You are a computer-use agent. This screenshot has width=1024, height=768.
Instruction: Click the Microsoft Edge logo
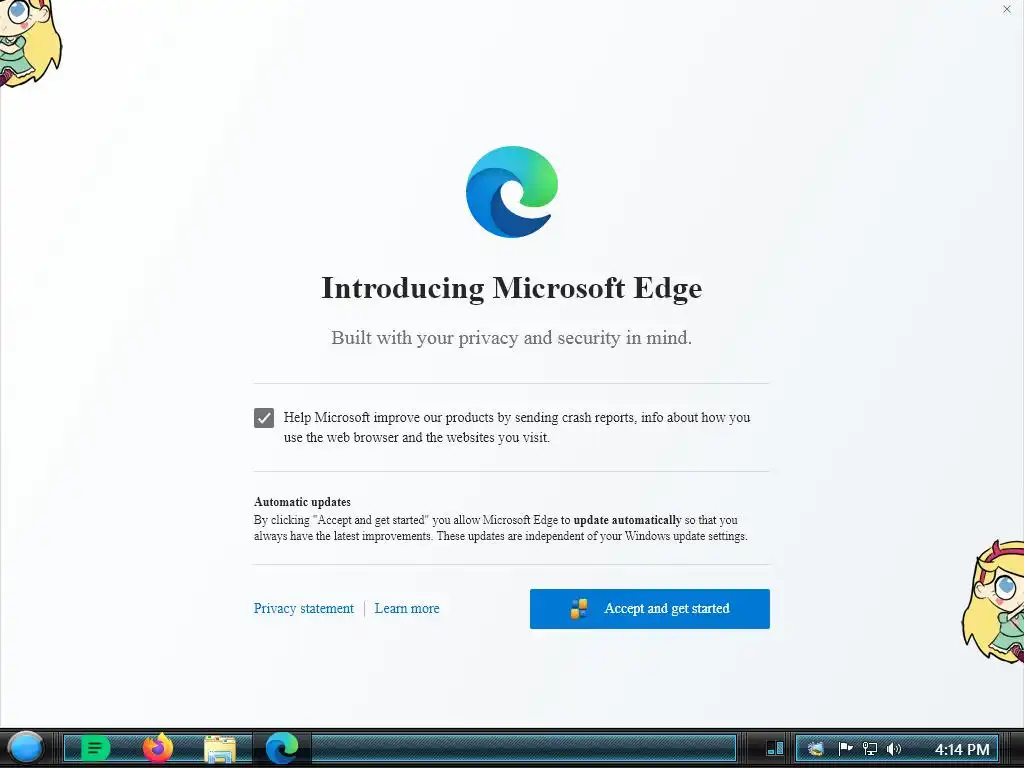coord(512,192)
